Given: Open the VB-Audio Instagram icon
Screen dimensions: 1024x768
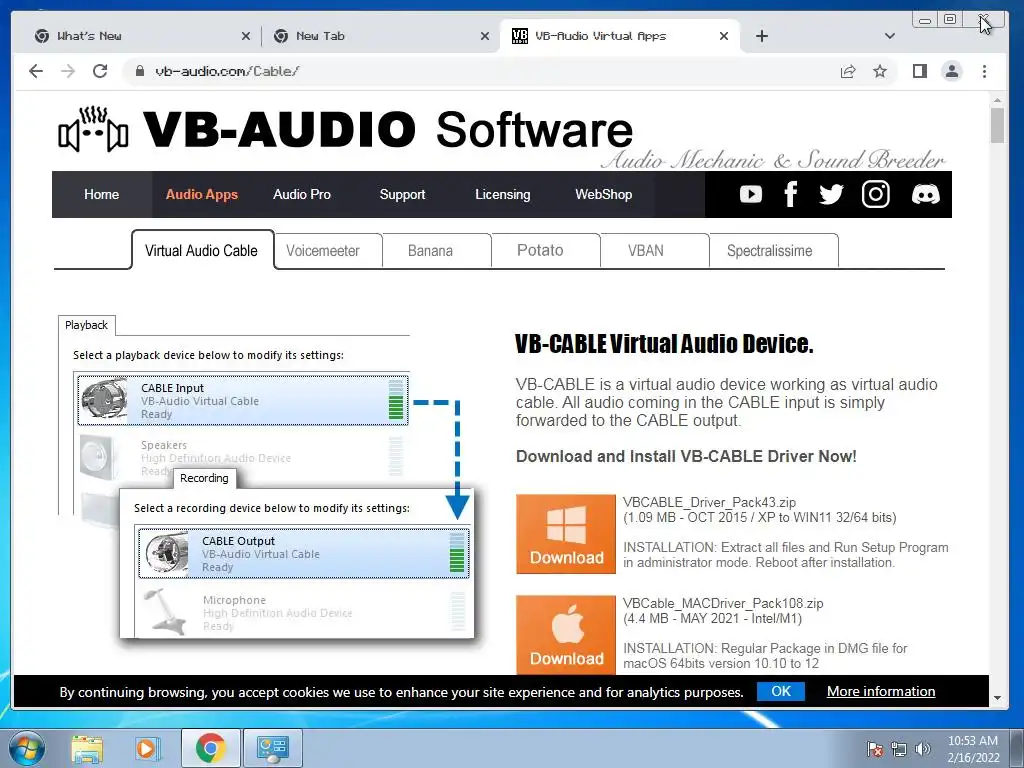Looking at the screenshot, I should [x=875, y=194].
